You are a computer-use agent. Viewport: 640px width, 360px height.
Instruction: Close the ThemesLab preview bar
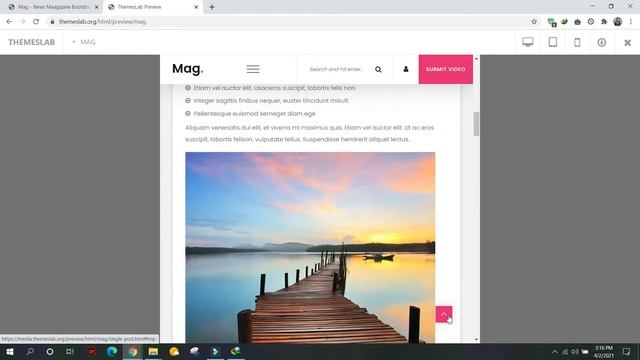[x=628, y=42]
